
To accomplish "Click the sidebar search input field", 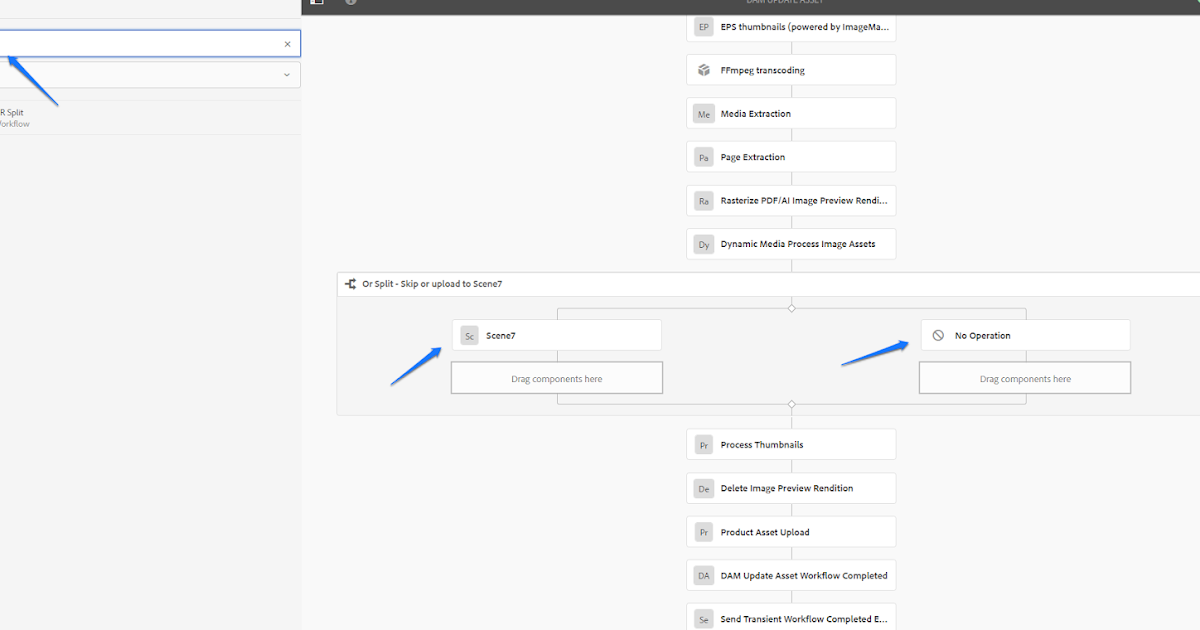I will 140,43.
